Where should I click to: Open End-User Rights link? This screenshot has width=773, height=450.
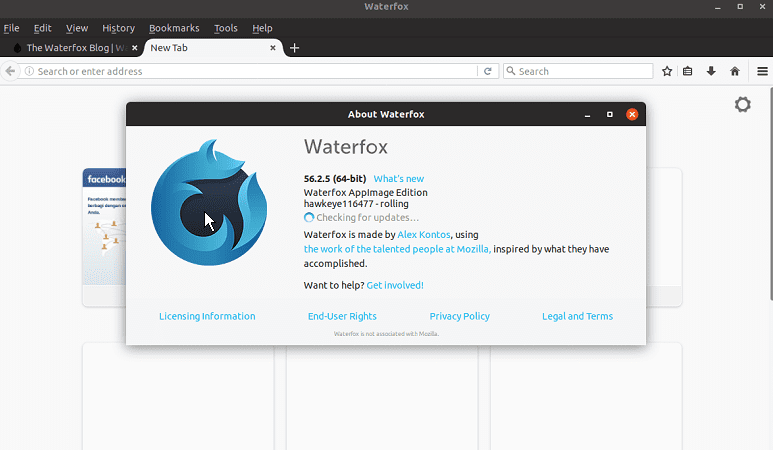coord(342,316)
